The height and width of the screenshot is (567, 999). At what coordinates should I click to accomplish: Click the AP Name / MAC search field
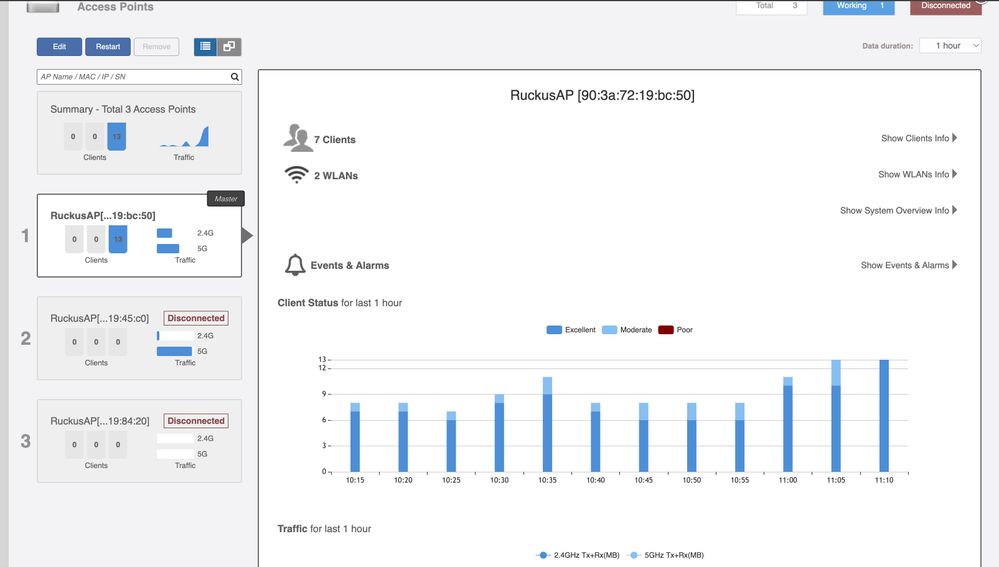point(132,77)
